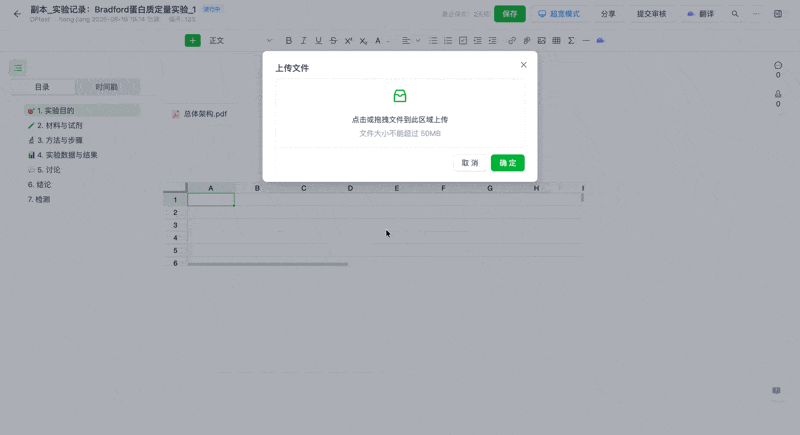Open the comments icon on right rail
800x435 pixels.
[x=778, y=65]
